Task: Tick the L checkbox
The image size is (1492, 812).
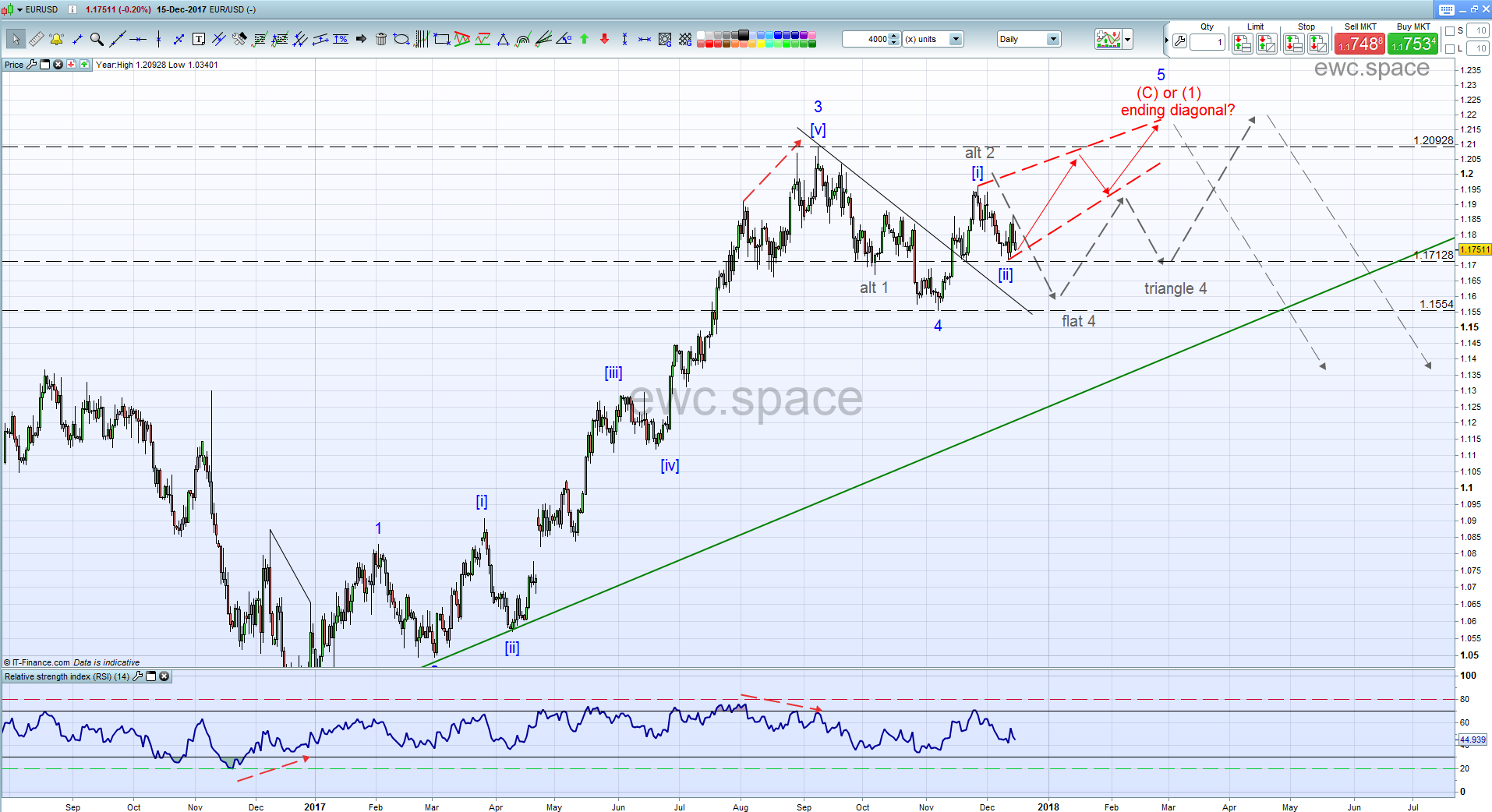Action: (x=1449, y=49)
